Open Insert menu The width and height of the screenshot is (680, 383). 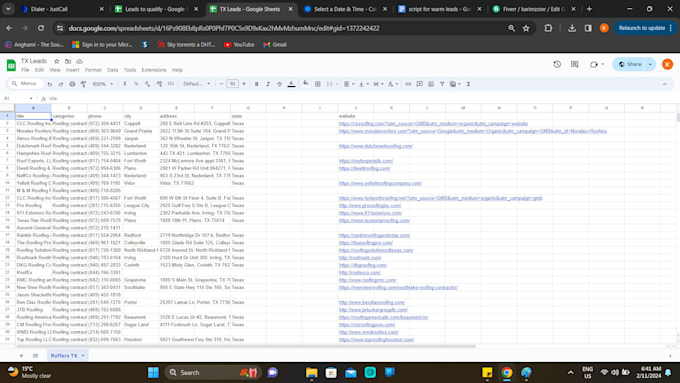pyautogui.click(x=72, y=70)
